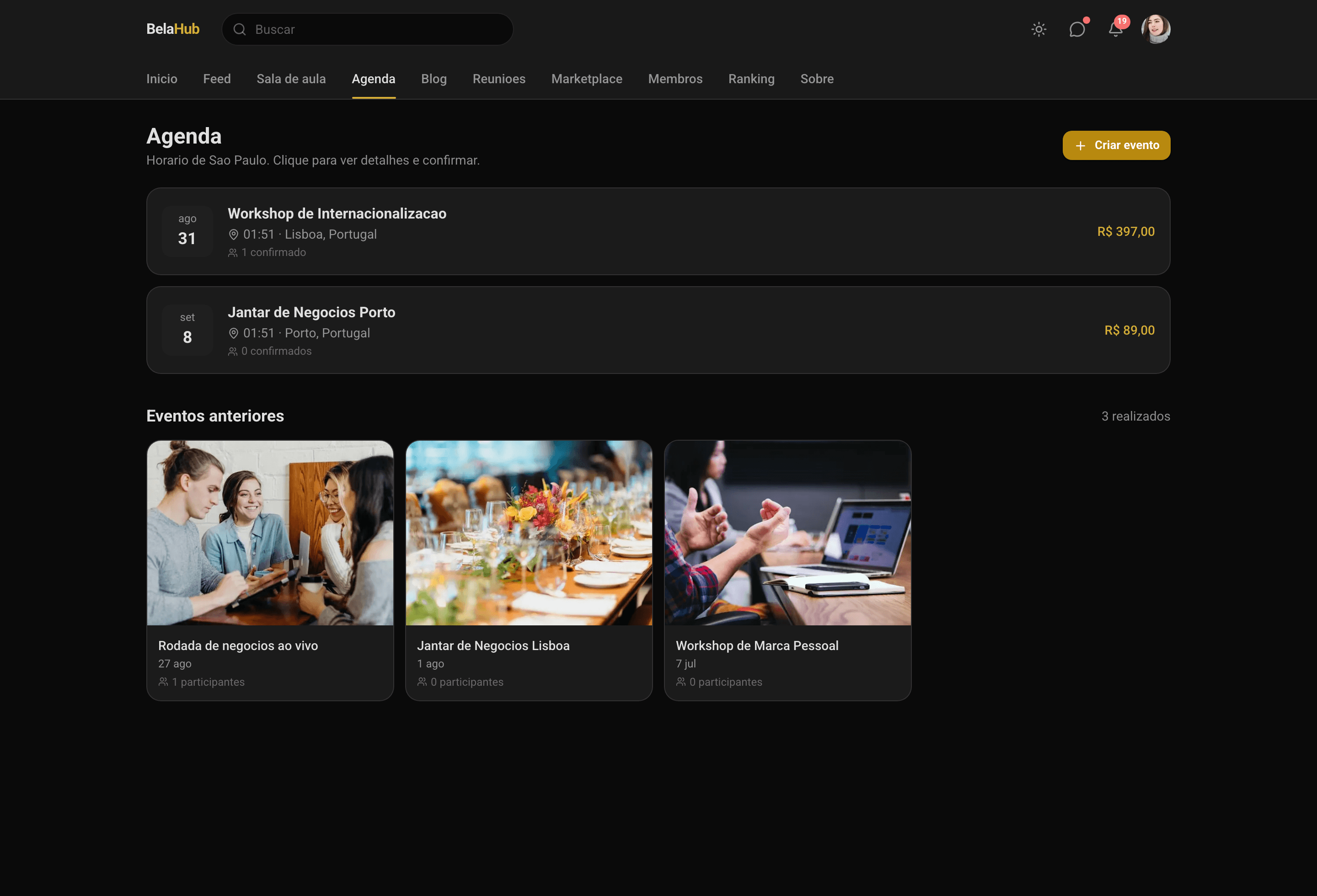Switch to the Feed tab
Image resolution: width=1317 pixels, height=896 pixels.
point(217,79)
